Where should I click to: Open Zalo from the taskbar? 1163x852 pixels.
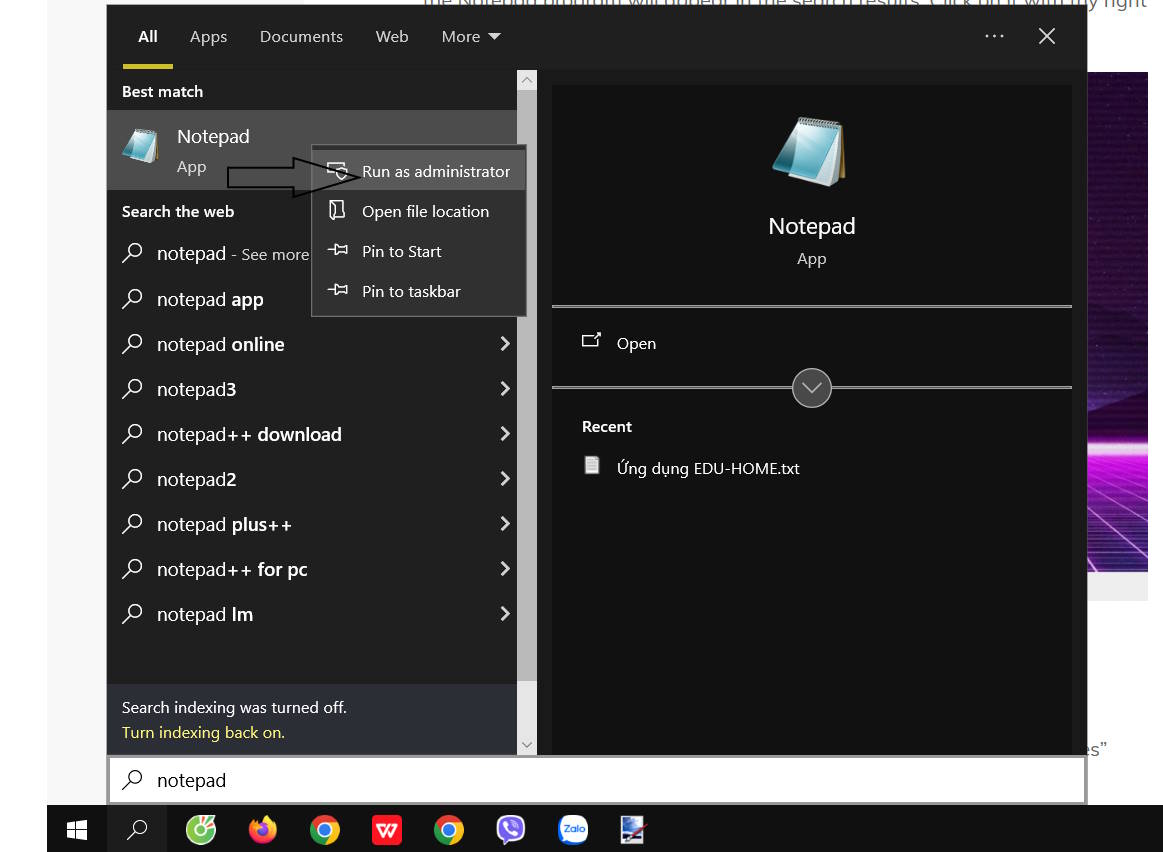coord(572,829)
